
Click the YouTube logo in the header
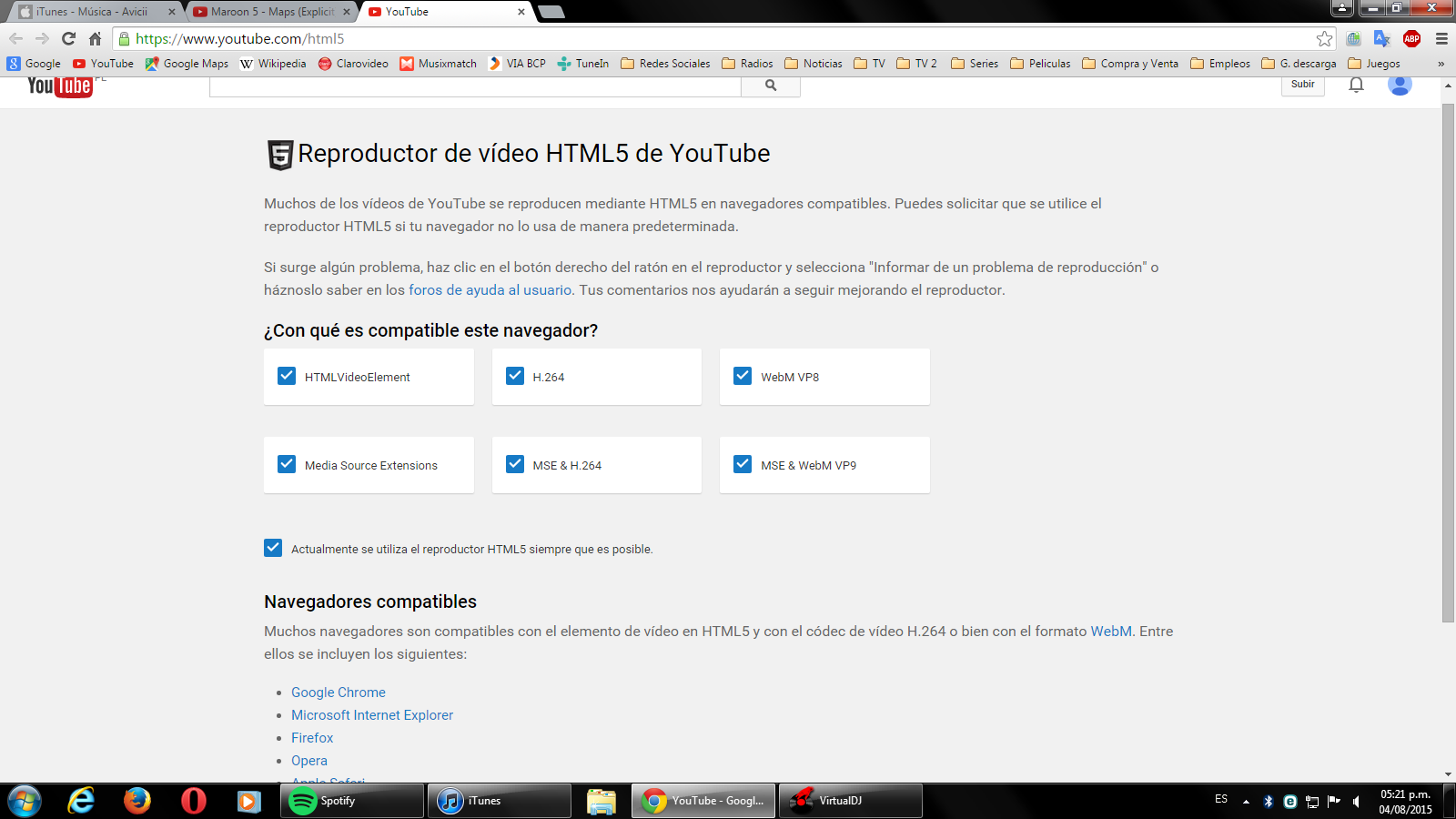point(60,86)
